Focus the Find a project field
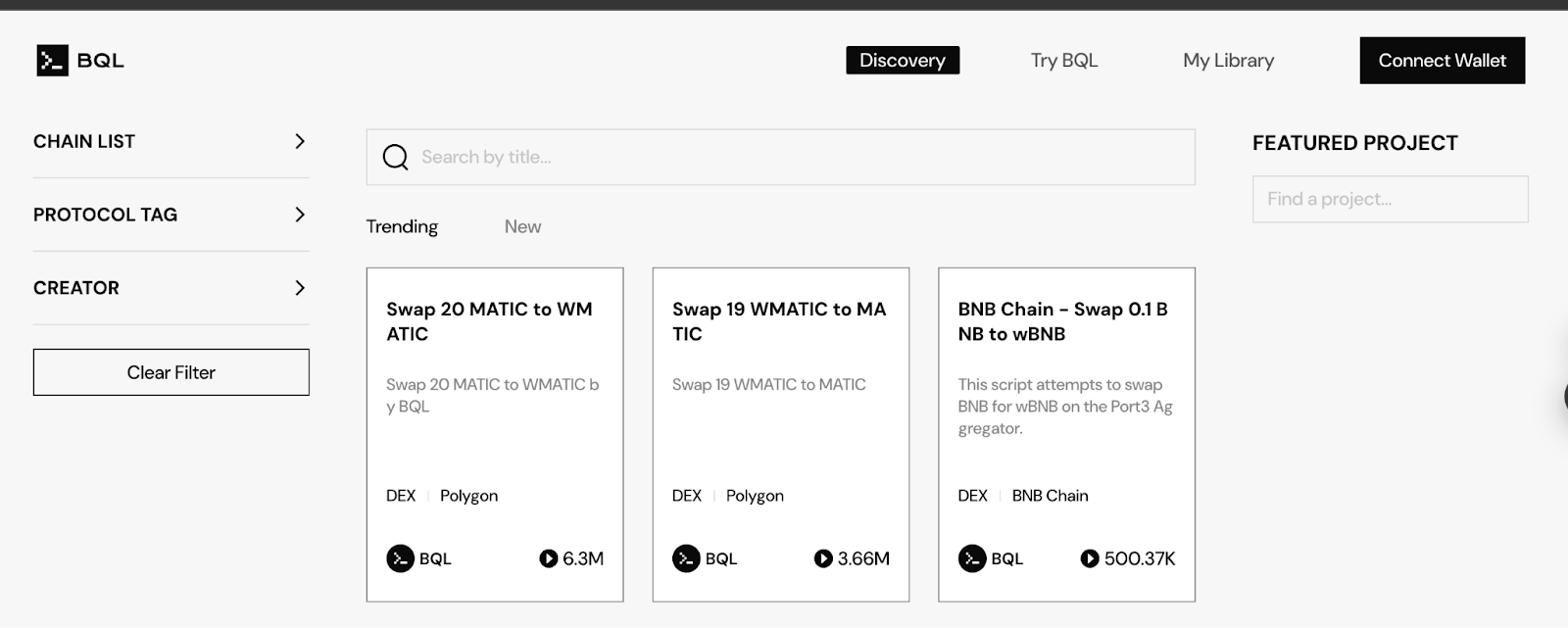The image size is (1568, 628). point(1391,199)
